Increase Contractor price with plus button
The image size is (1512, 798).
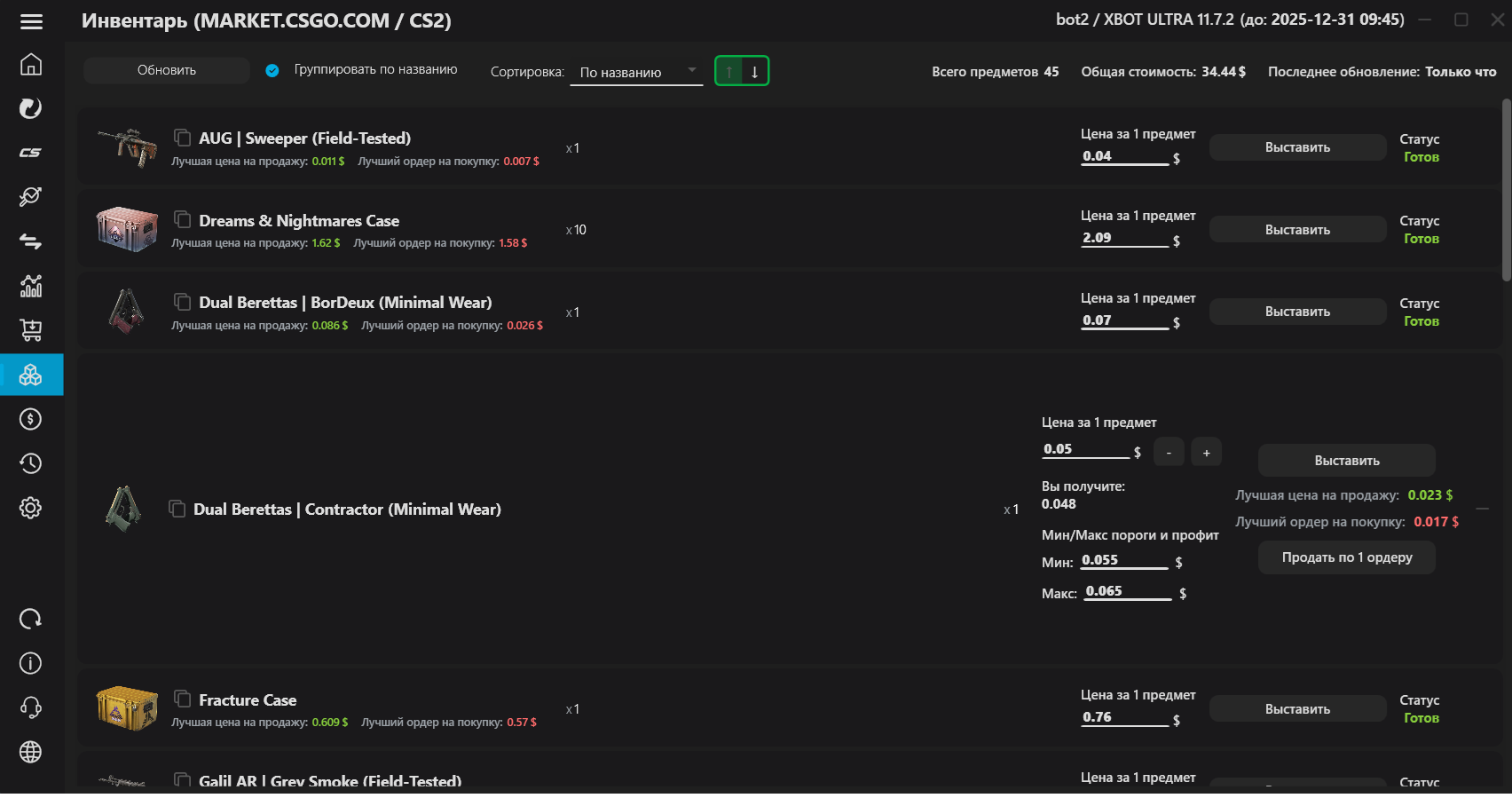click(1206, 453)
